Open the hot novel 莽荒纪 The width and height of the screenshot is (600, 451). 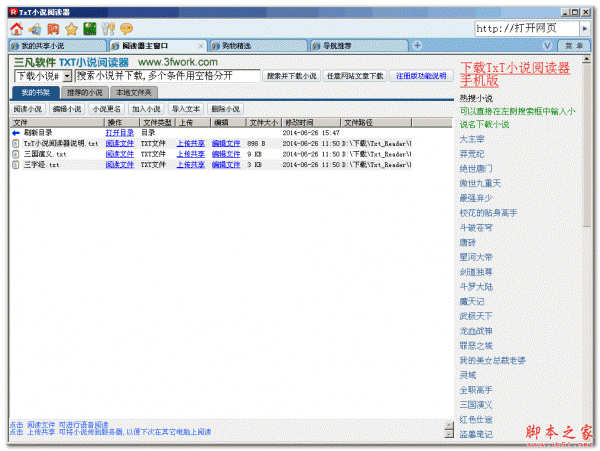point(472,154)
